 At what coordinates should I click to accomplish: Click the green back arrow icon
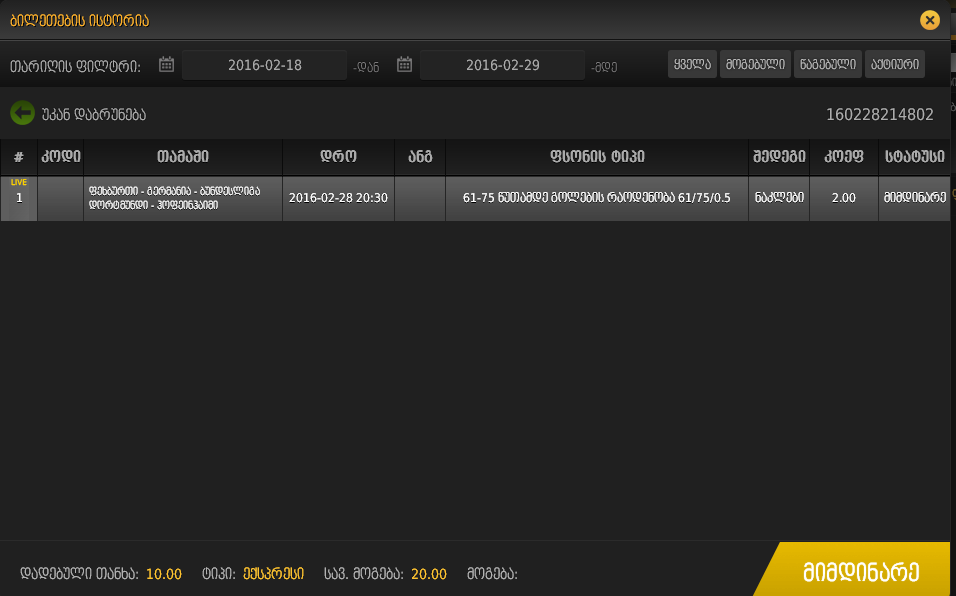[23, 113]
